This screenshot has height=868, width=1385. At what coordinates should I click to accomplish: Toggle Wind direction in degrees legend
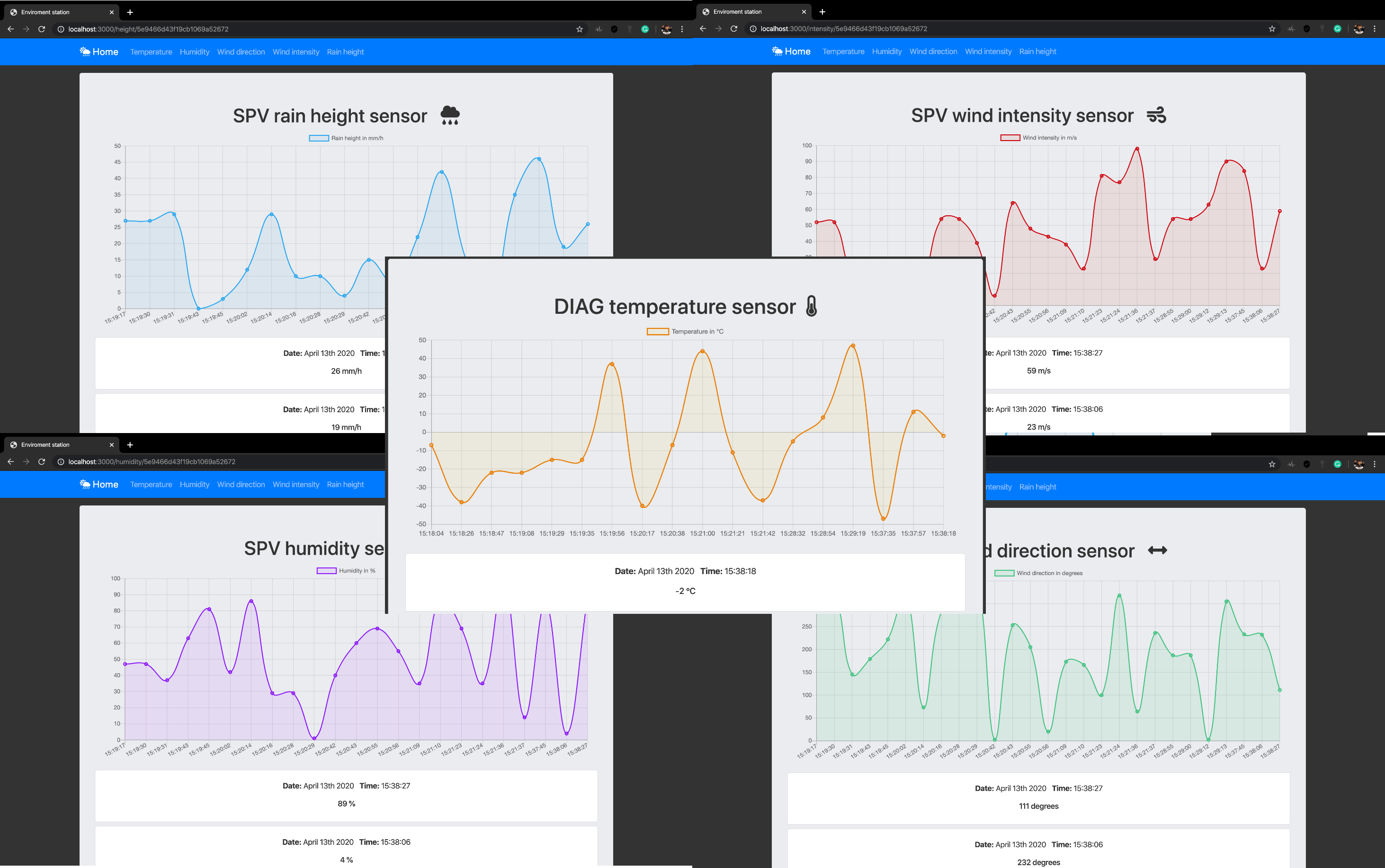click(1039, 573)
